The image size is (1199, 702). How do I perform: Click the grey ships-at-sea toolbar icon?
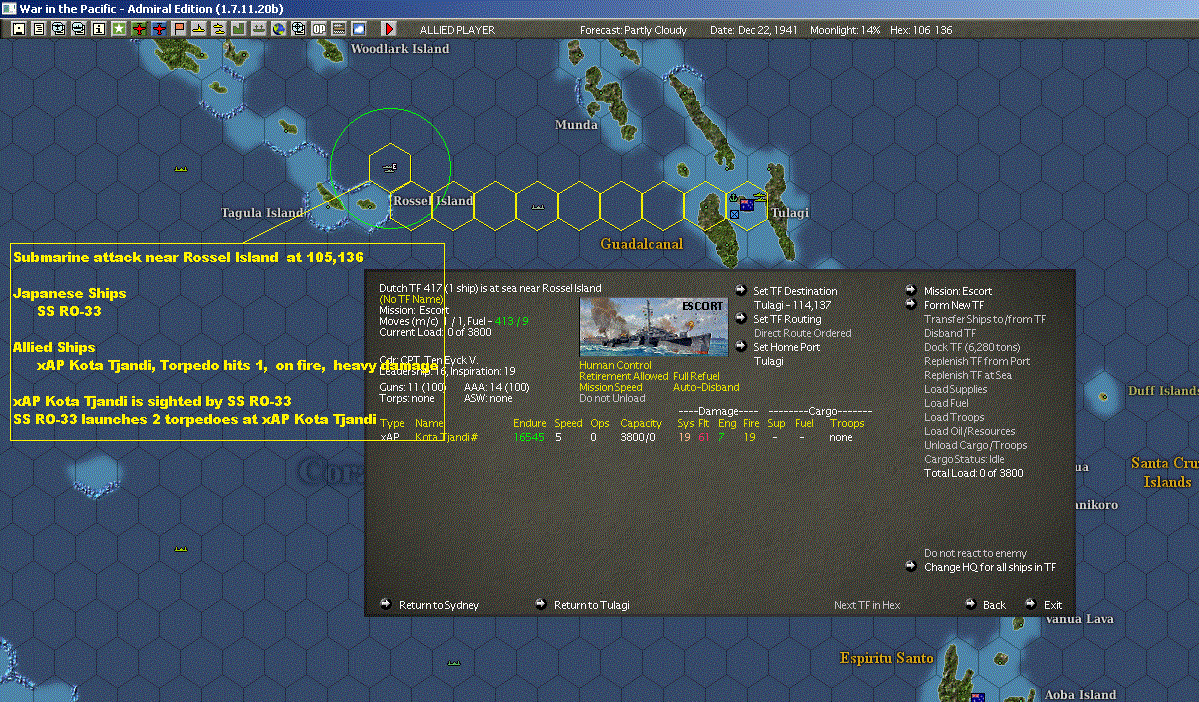(x=258, y=29)
